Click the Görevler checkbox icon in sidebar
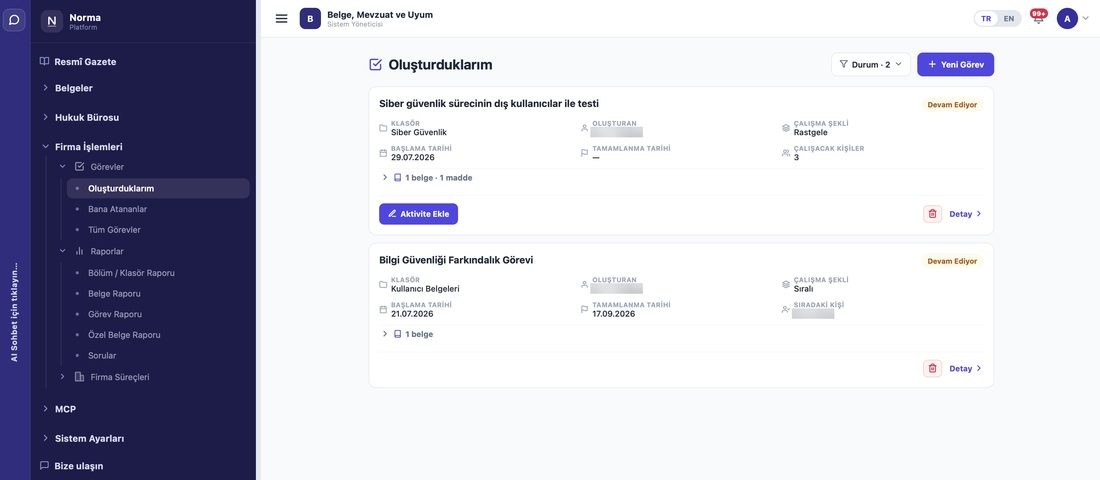1100x480 pixels. 79,166
